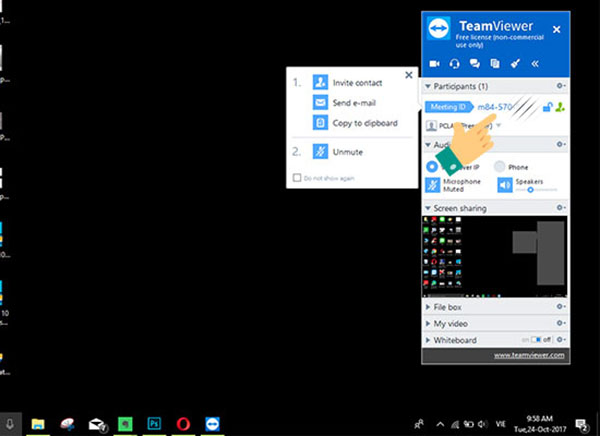The height and width of the screenshot is (436, 600).
Task: Click the TeamViewer logo in the panel header
Action: point(438,29)
